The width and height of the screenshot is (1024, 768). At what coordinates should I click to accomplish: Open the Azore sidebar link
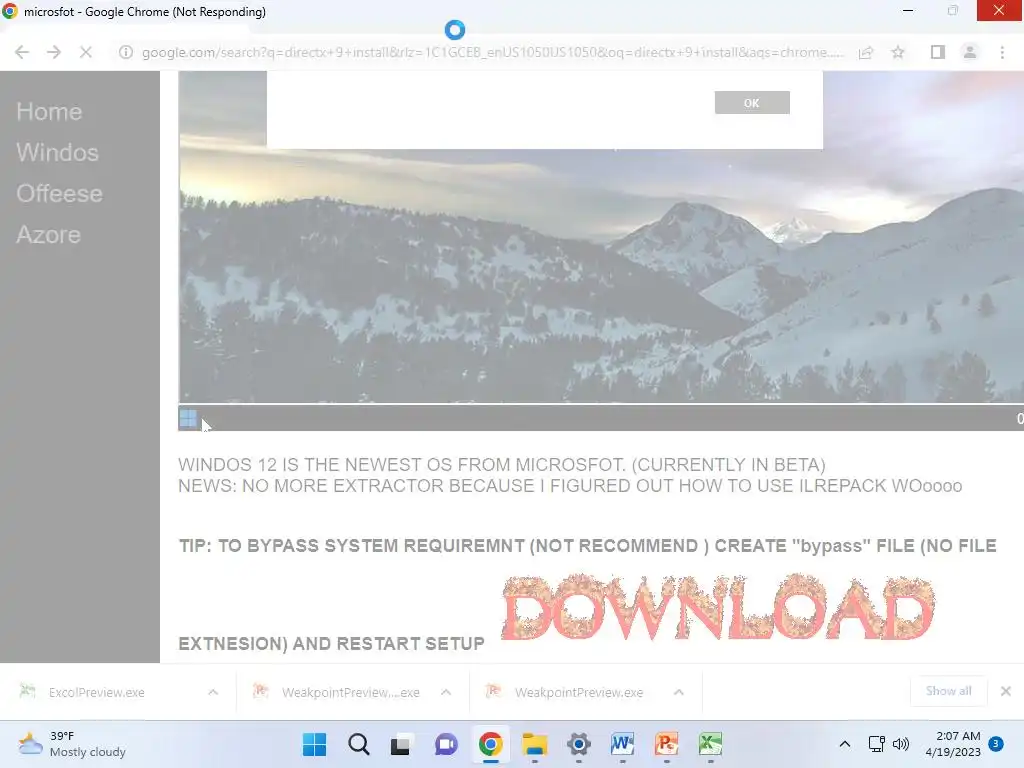tap(48, 235)
